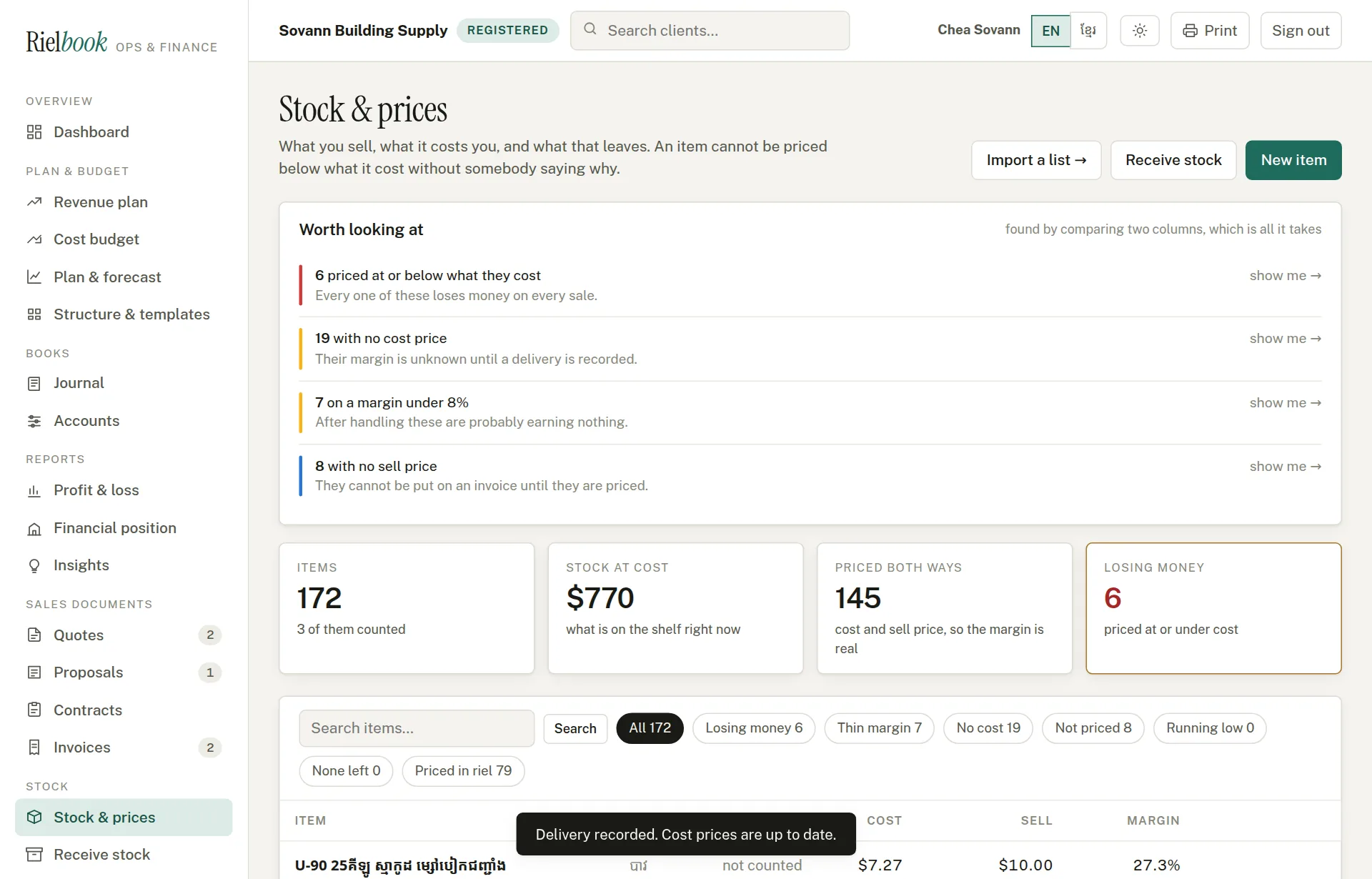Switch language to EN
Viewport: 1372px width, 879px height.
[1050, 31]
